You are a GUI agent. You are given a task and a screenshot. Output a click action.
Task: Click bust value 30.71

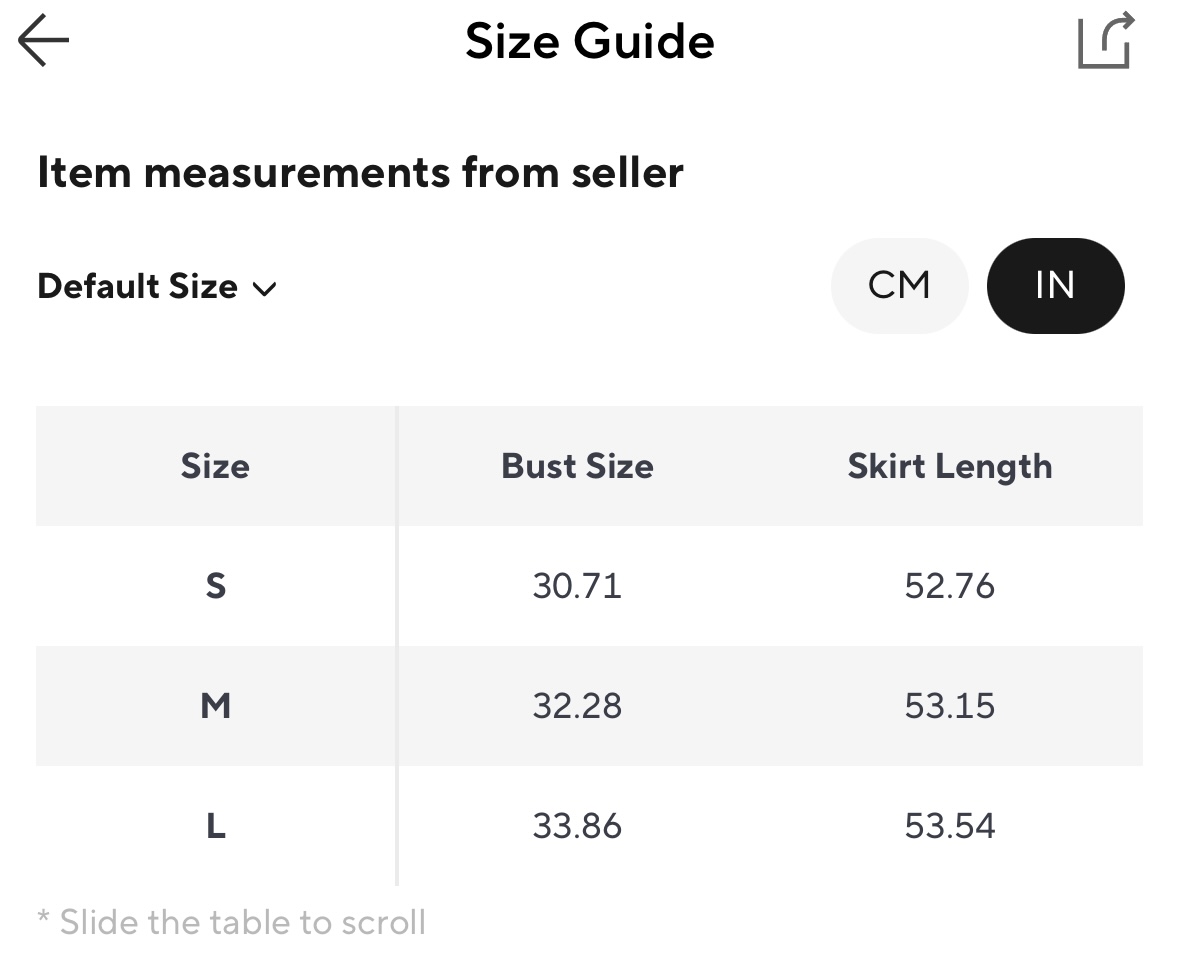coord(577,586)
